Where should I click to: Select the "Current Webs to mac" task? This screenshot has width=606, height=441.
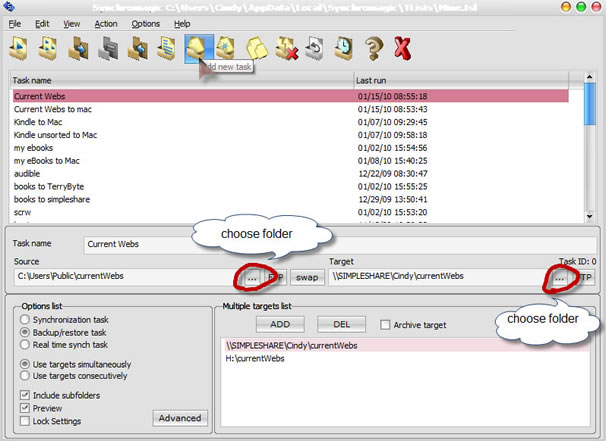(291, 109)
